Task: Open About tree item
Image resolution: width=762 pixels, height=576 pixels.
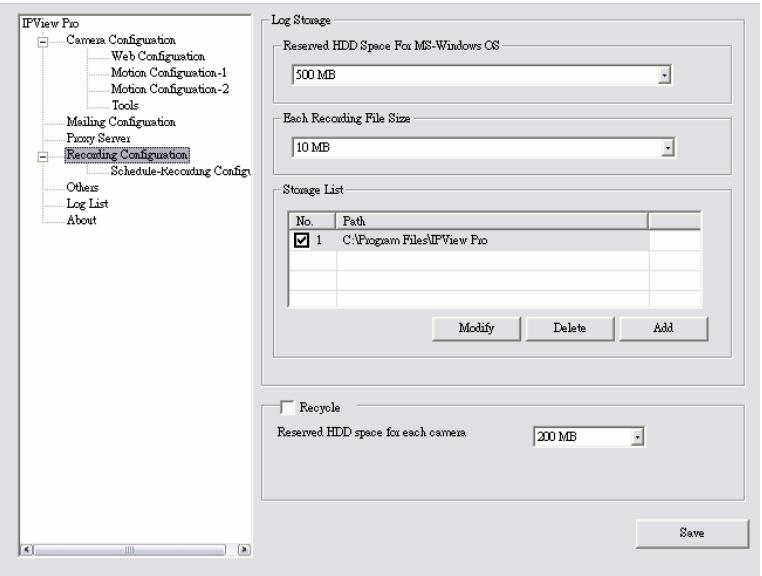Action: click(82, 220)
